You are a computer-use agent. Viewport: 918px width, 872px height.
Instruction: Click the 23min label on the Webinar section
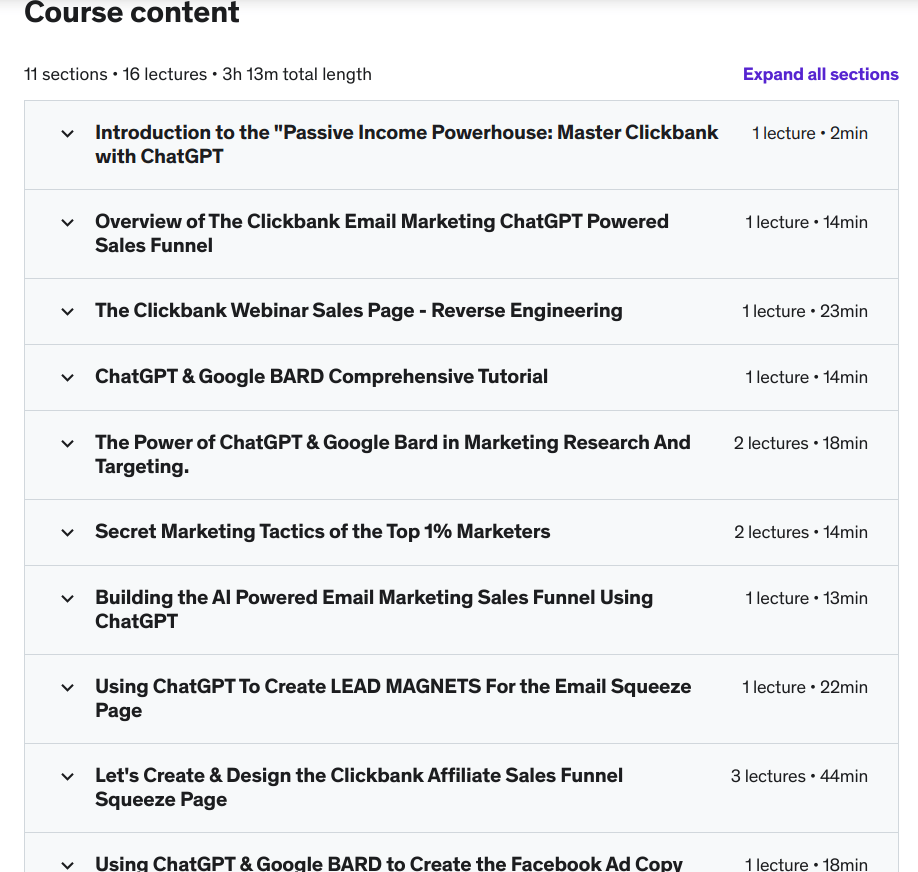click(844, 311)
